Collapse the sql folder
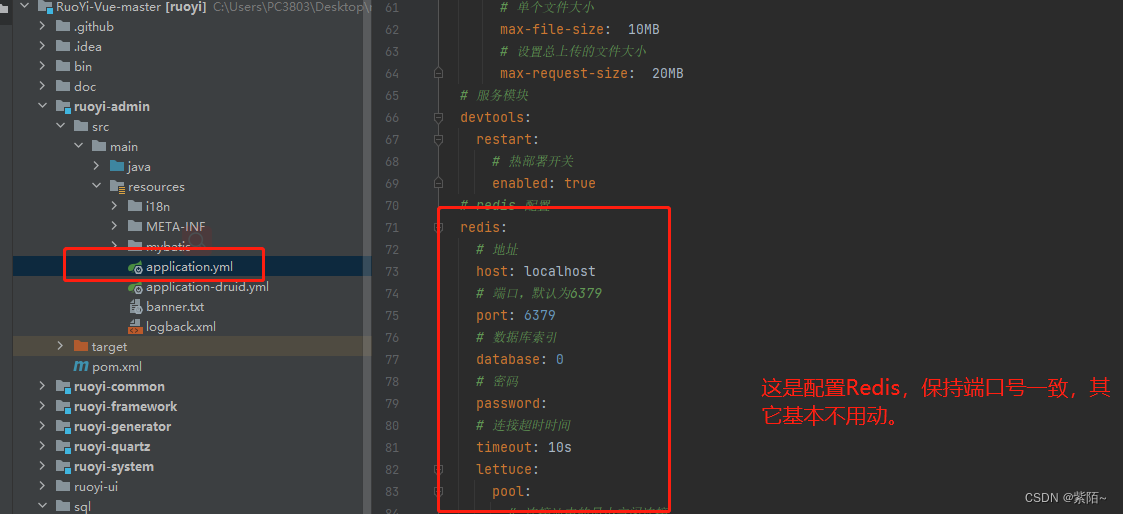The image size is (1123, 514). coord(44,507)
